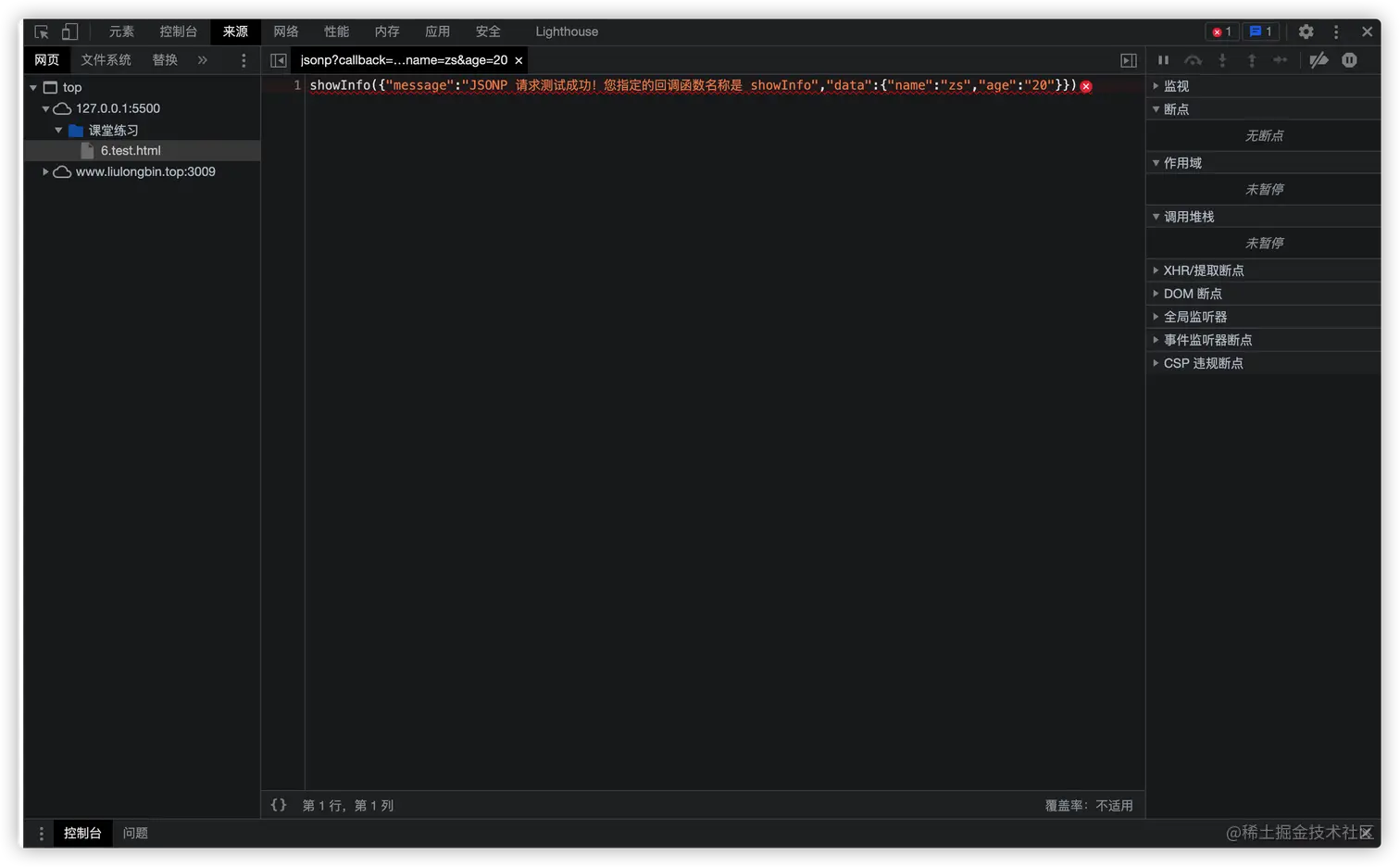Hide the navigator sidebar
The height and width of the screenshot is (867, 1400).
tap(278, 60)
